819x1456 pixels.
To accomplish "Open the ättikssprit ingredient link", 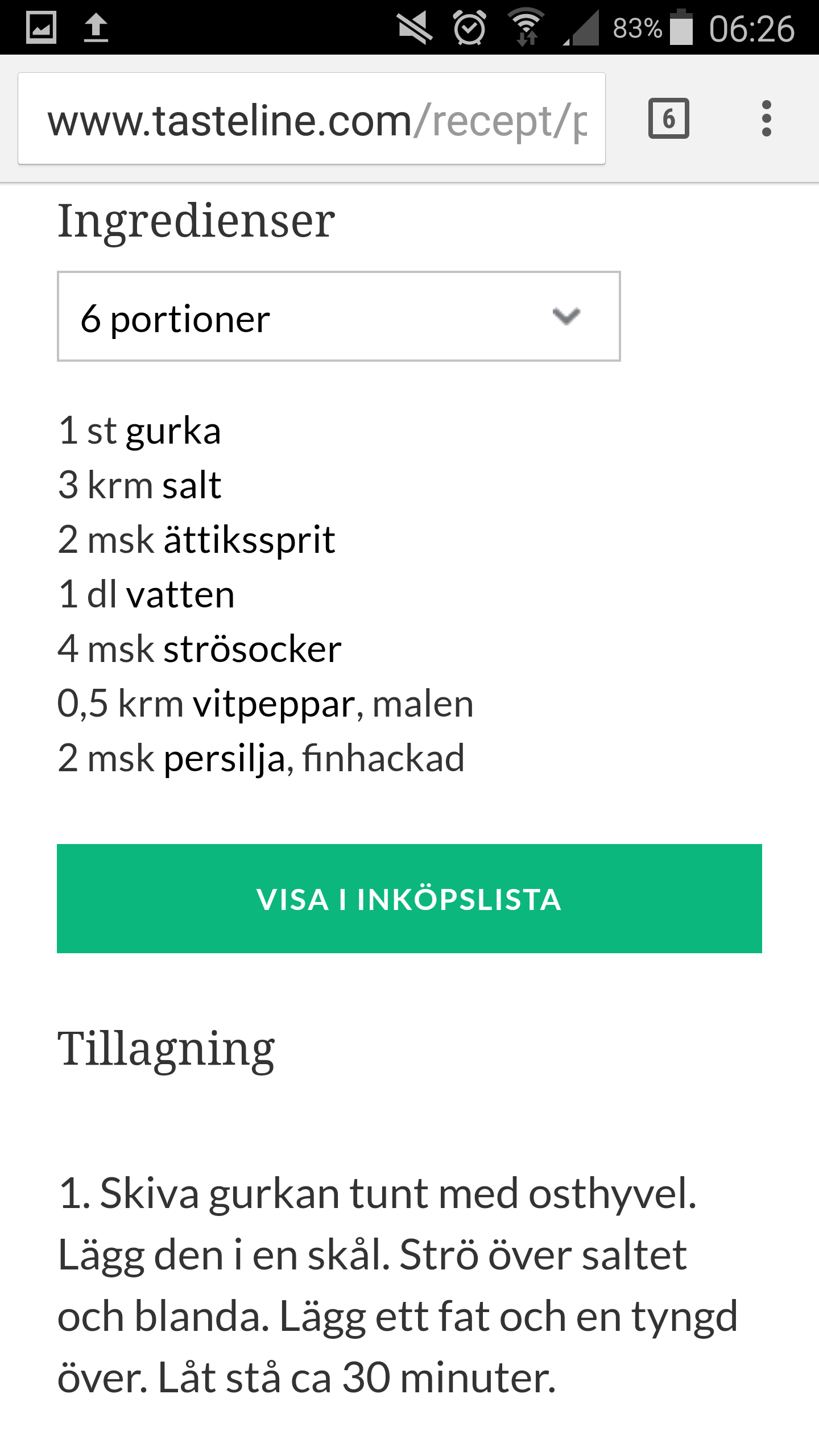I will click(x=249, y=540).
